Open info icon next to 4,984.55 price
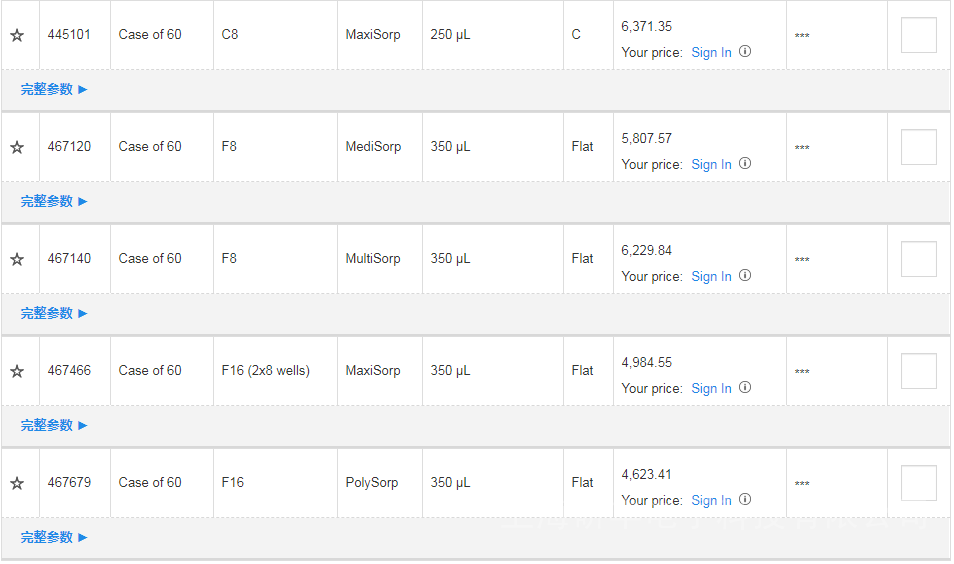 (x=745, y=388)
